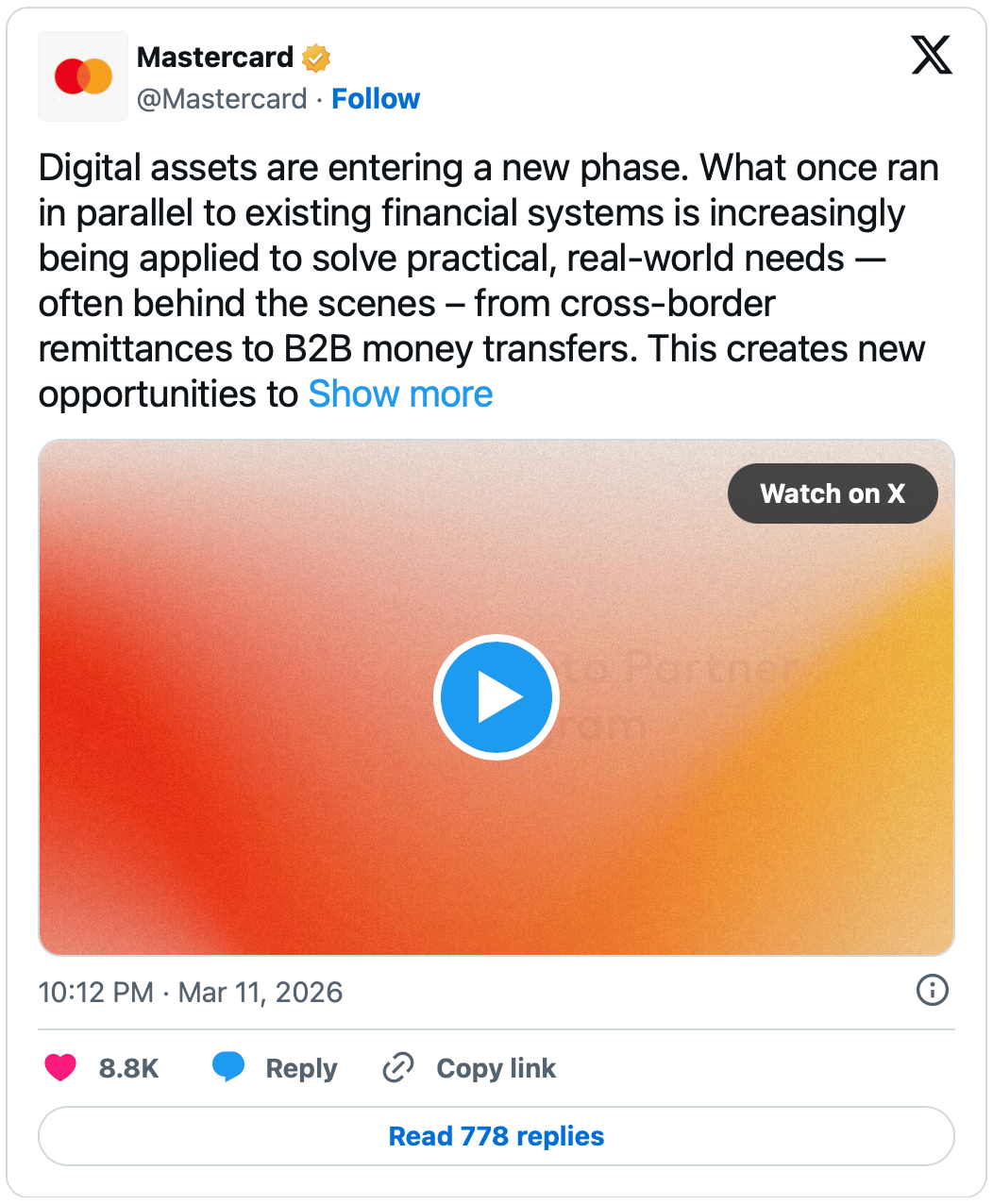
Task: Click the gold verified badge
Action: pos(316,58)
